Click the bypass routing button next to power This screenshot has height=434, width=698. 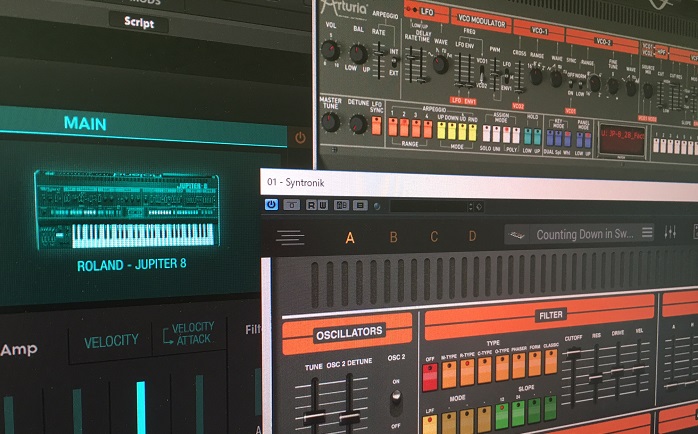292,205
